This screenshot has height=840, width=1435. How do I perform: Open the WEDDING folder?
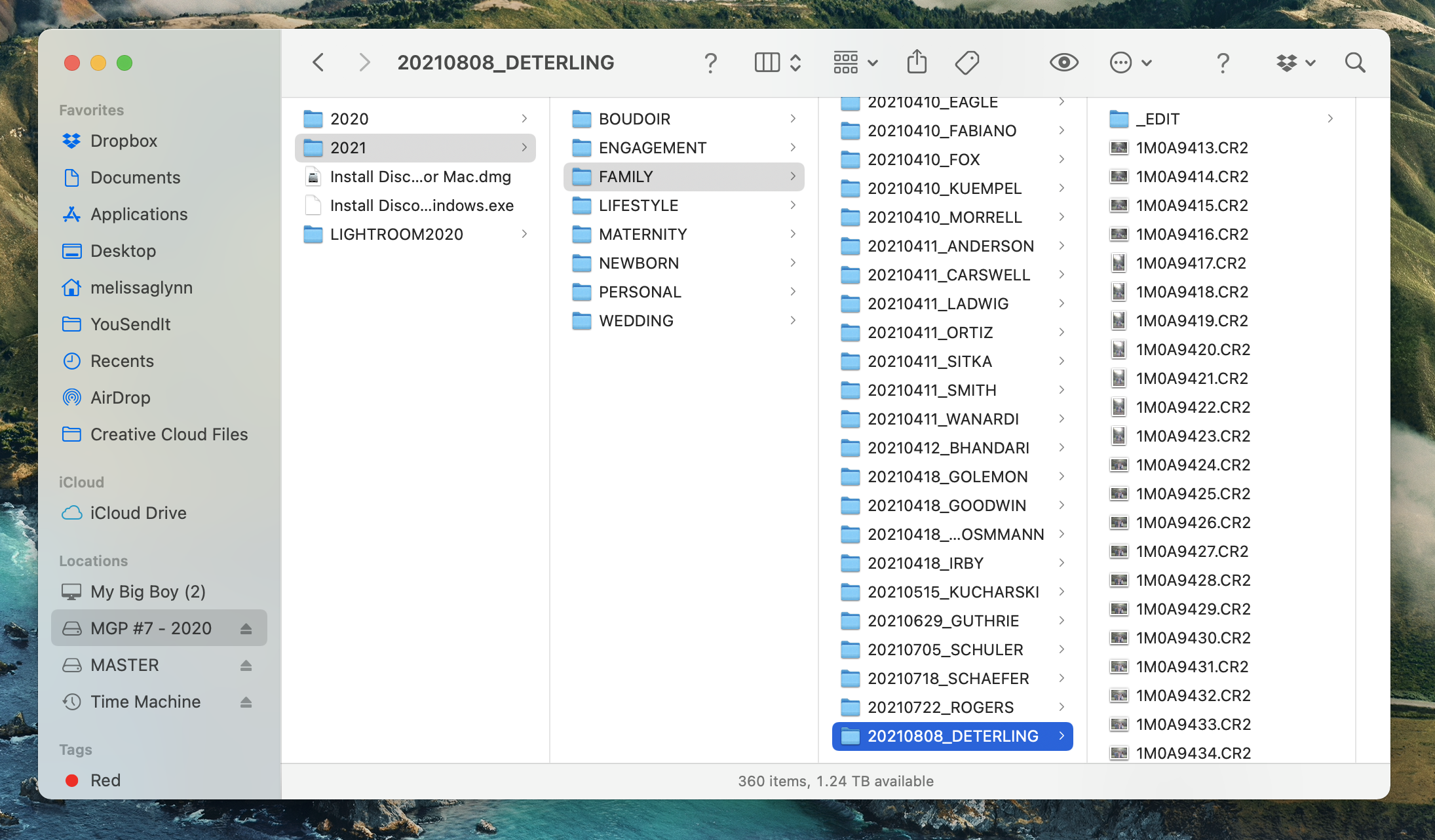636,320
